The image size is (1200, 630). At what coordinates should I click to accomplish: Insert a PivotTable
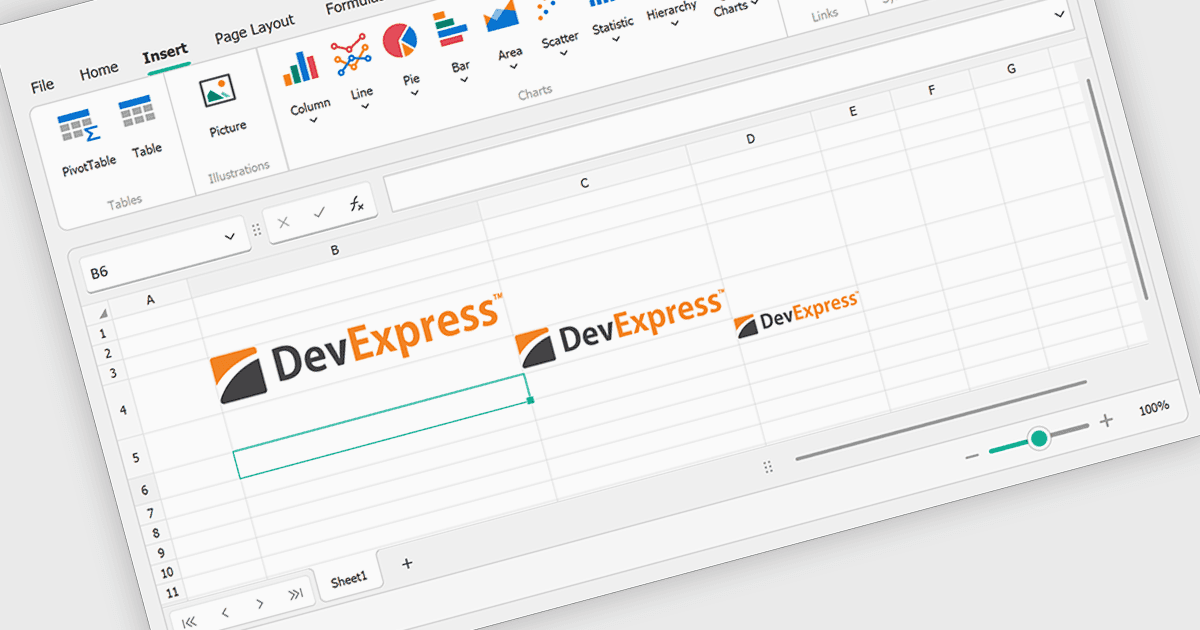(83, 141)
